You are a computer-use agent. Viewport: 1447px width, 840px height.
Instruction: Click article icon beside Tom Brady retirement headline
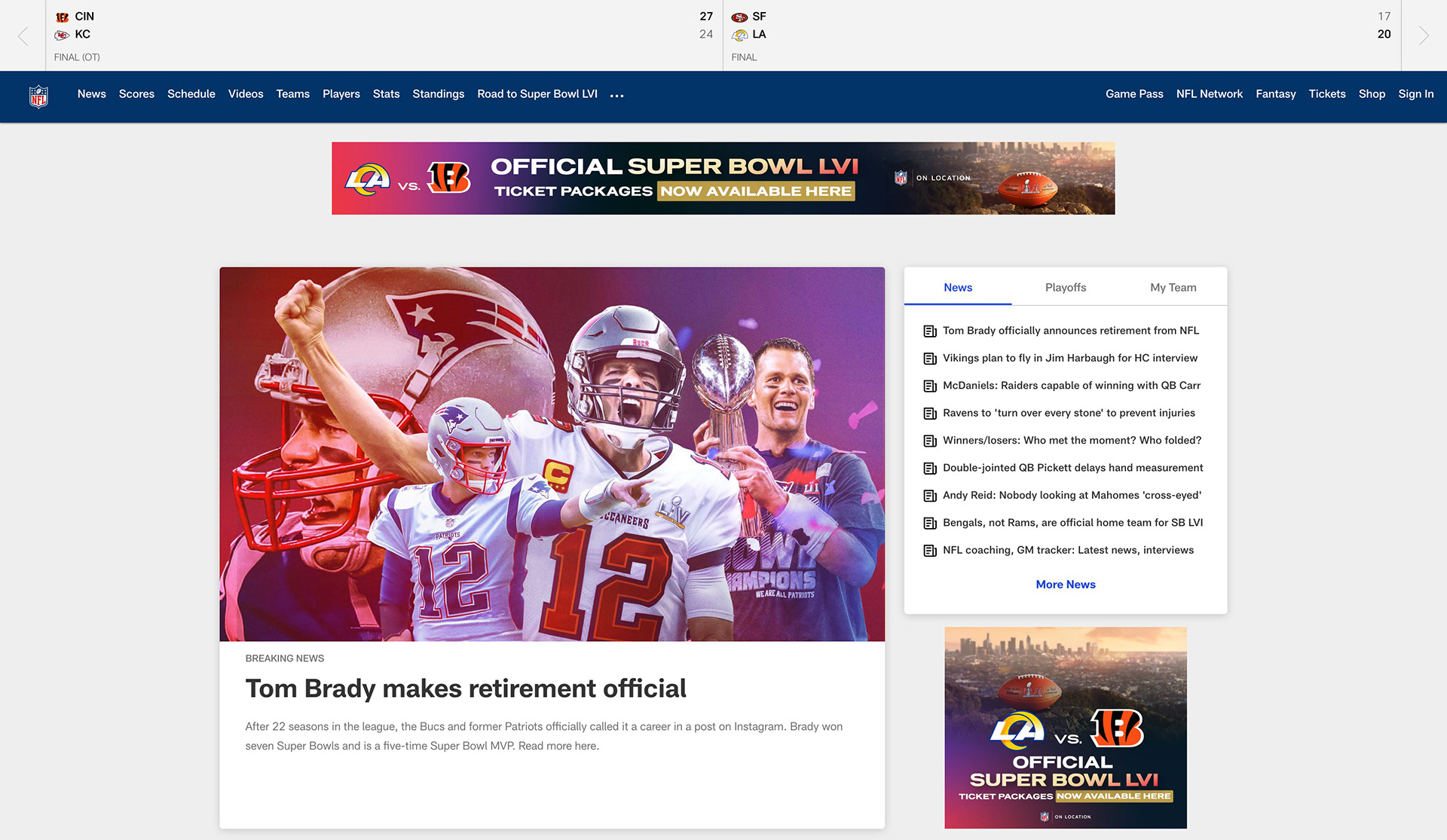point(930,331)
